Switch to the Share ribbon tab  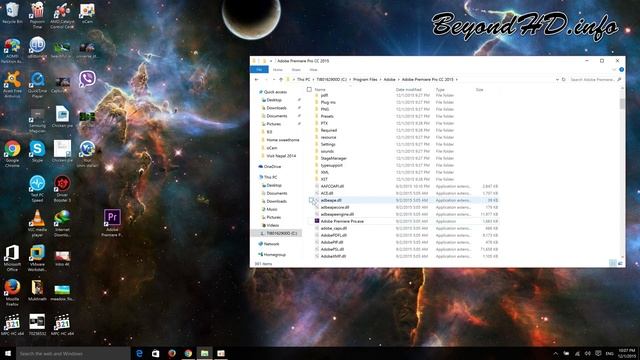coord(296,70)
